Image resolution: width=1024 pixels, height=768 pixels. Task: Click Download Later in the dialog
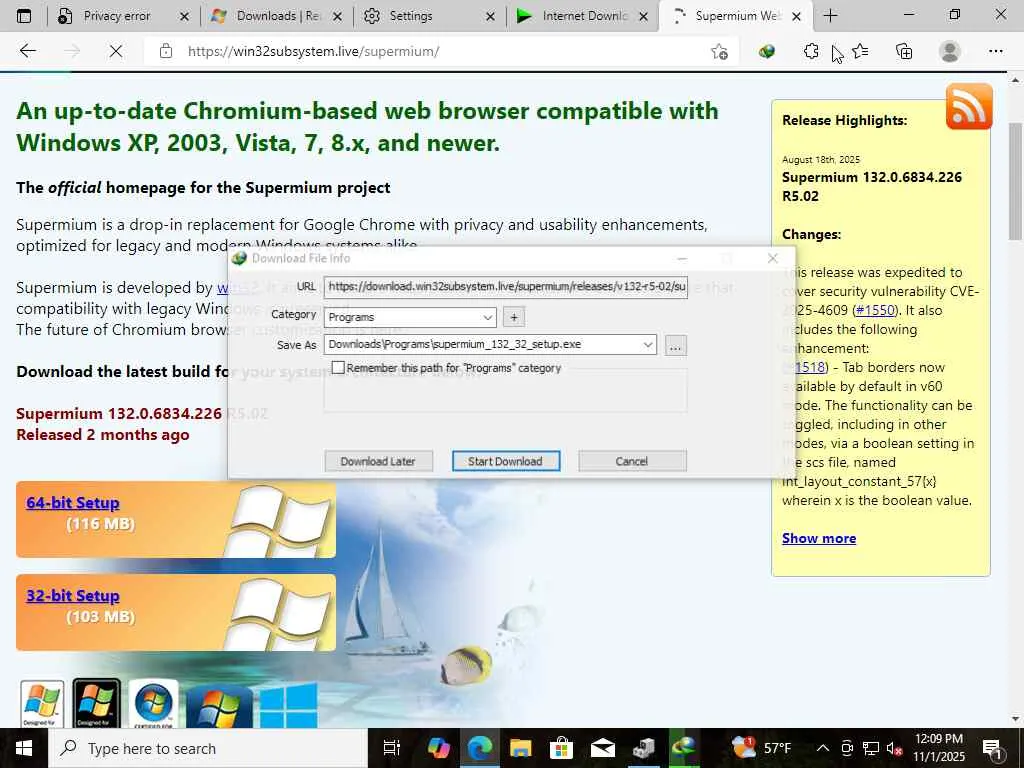pos(378,461)
